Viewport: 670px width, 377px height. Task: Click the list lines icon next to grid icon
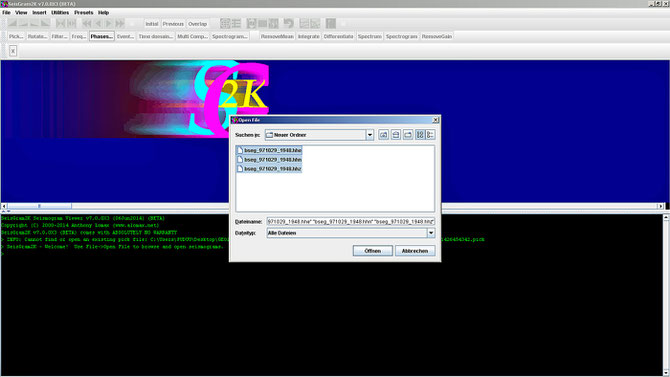[x=236, y=24]
